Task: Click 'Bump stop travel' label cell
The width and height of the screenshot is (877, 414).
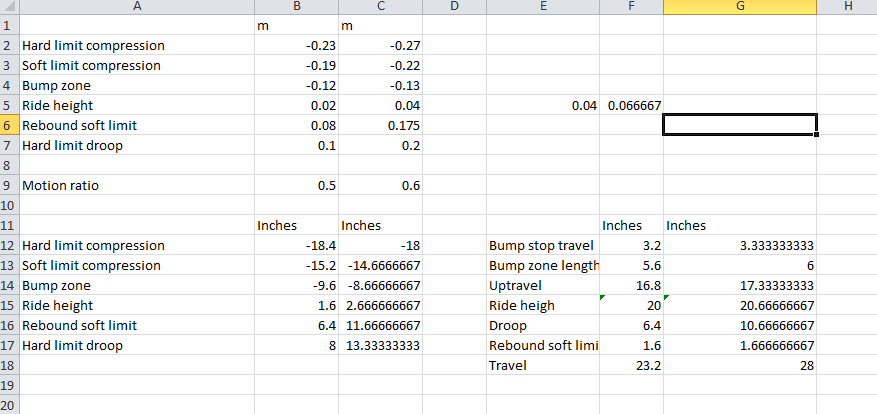Action: coord(543,245)
